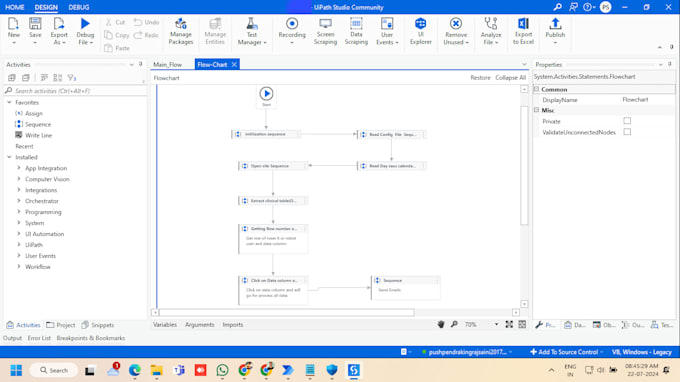The image size is (680, 382).
Task: Collapse the Misc properties section
Action: click(x=536, y=110)
